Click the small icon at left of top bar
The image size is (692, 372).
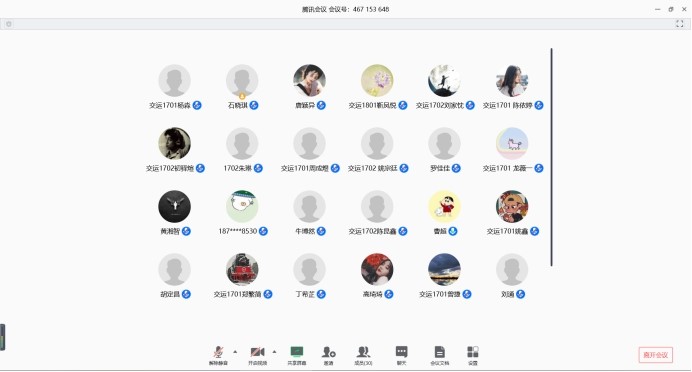point(9,24)
